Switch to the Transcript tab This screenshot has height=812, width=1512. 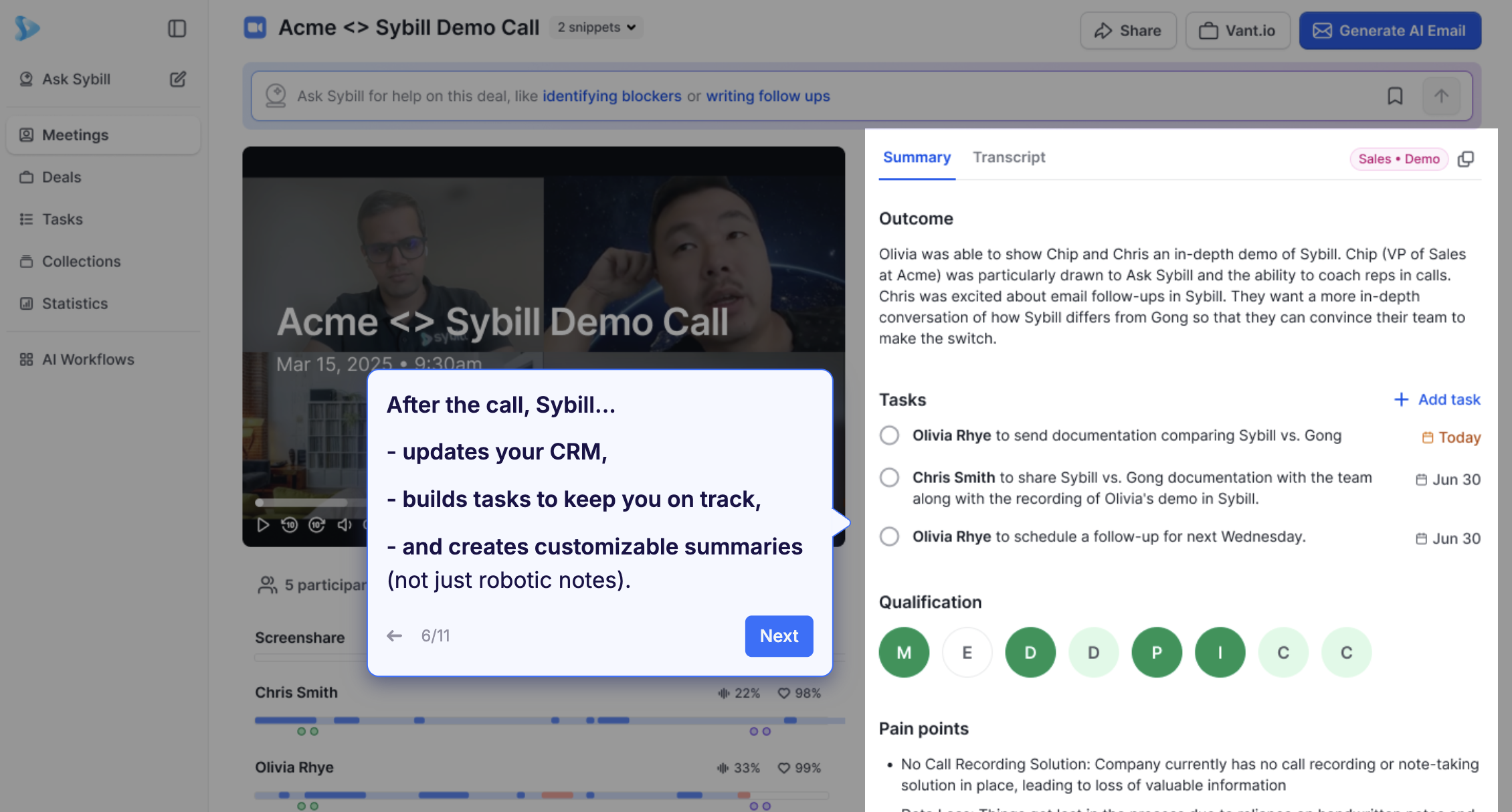tap(1008, 157)
